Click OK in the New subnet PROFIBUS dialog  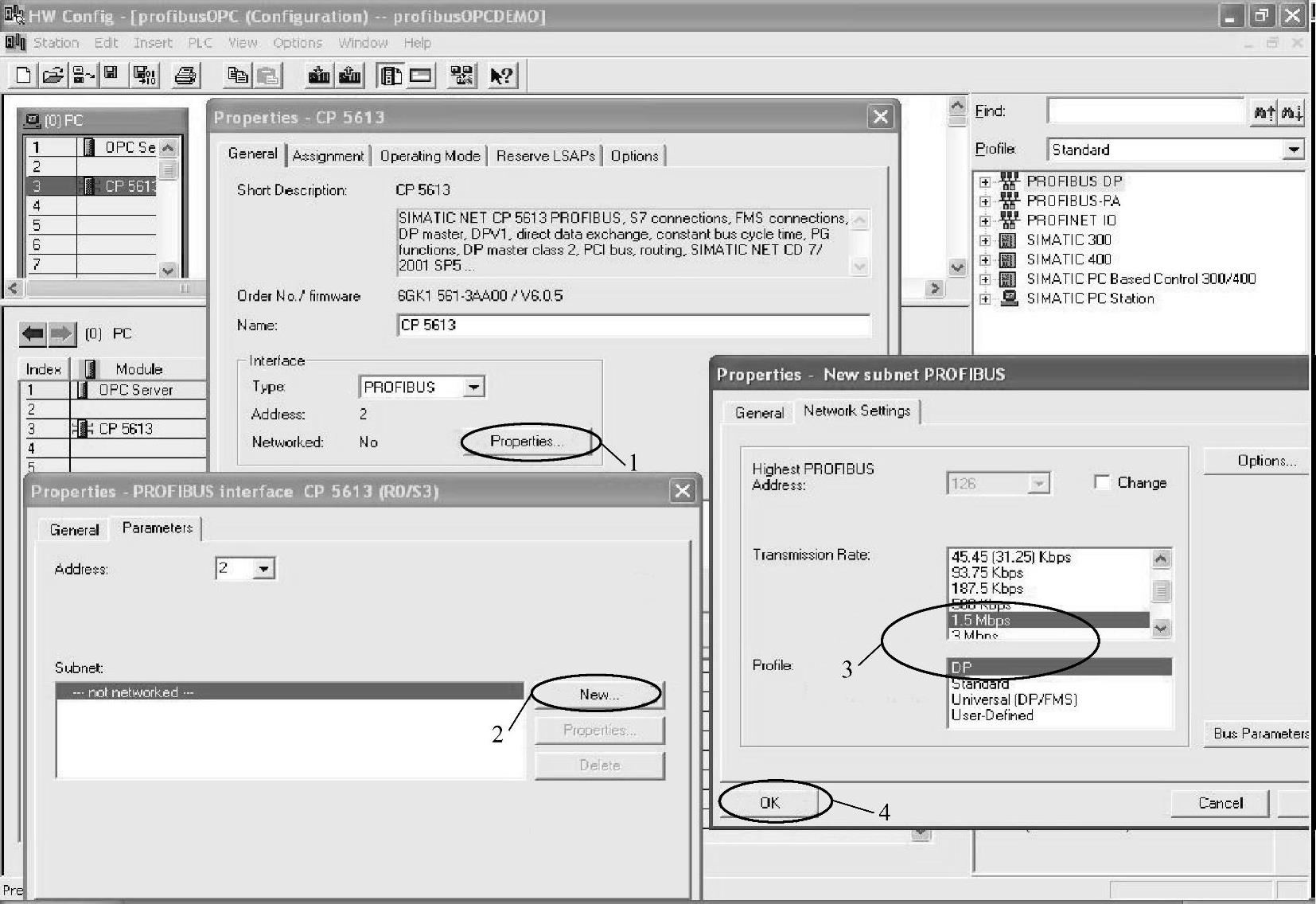[769, 803]
